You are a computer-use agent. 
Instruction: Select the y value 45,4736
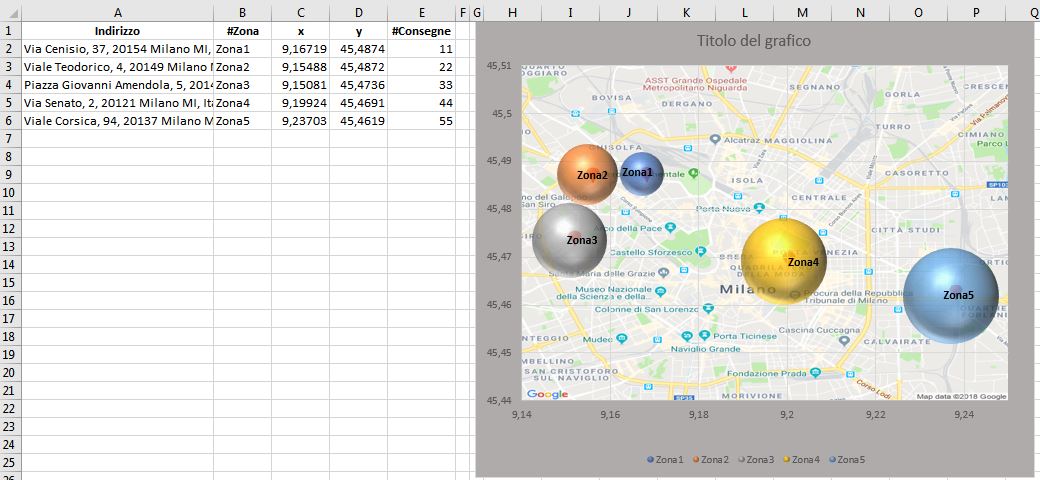coord(358,84)
